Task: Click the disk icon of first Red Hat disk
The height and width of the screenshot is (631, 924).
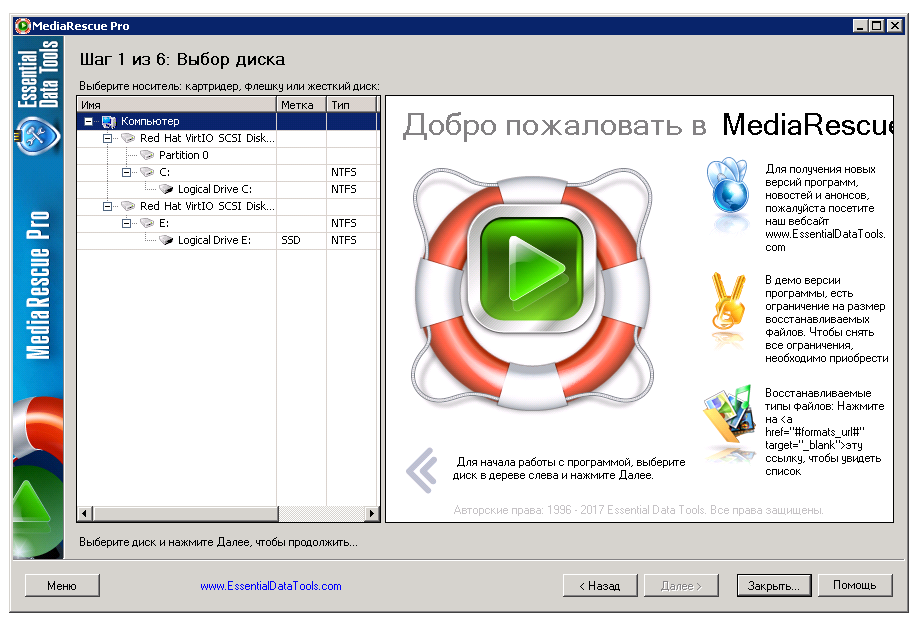Action: pos(128,138)
